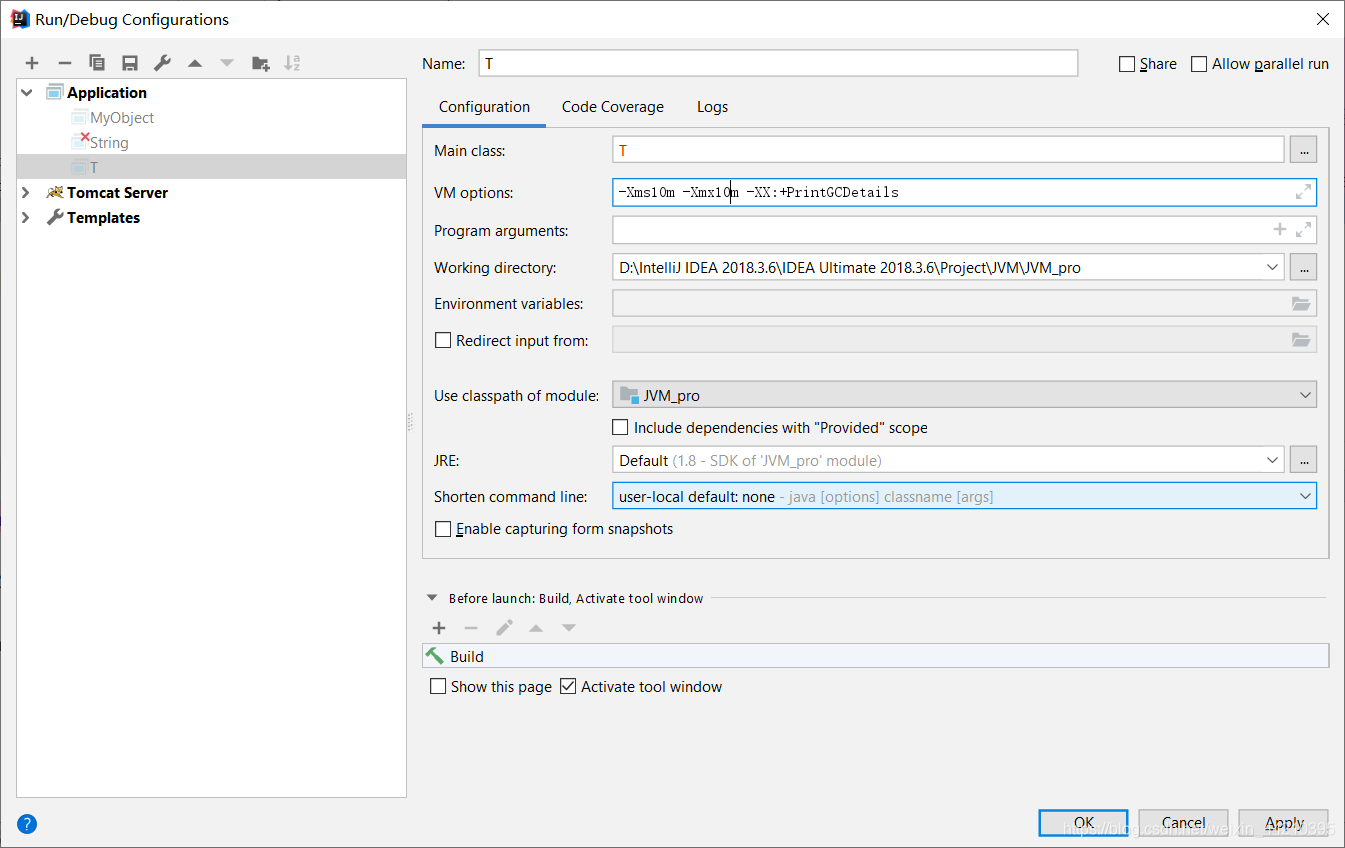Screen dimensions: 1345x848
Task: Expand the Tomcat Server node
Action: [26, 192]
